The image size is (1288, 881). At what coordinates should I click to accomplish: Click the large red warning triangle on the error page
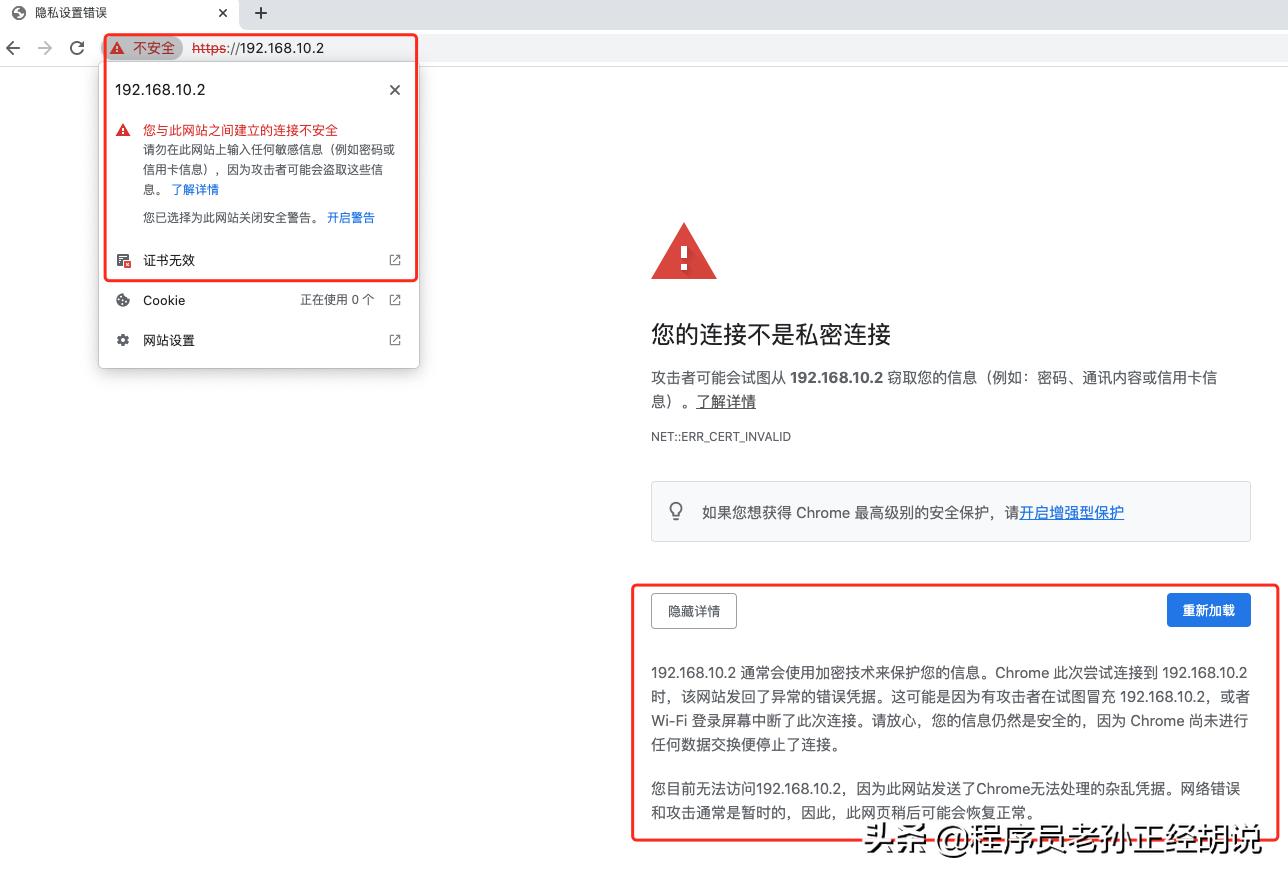(684, 252)
